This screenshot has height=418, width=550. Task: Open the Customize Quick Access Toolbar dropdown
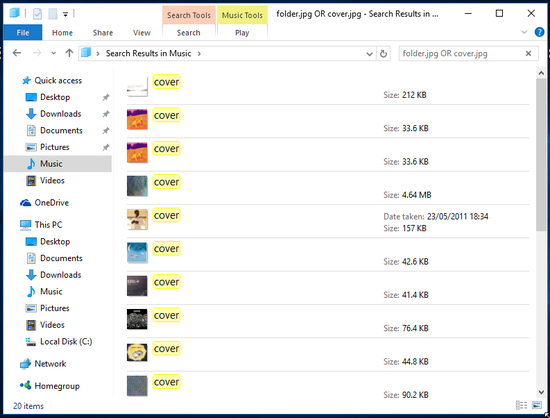(x=65, y=14)
